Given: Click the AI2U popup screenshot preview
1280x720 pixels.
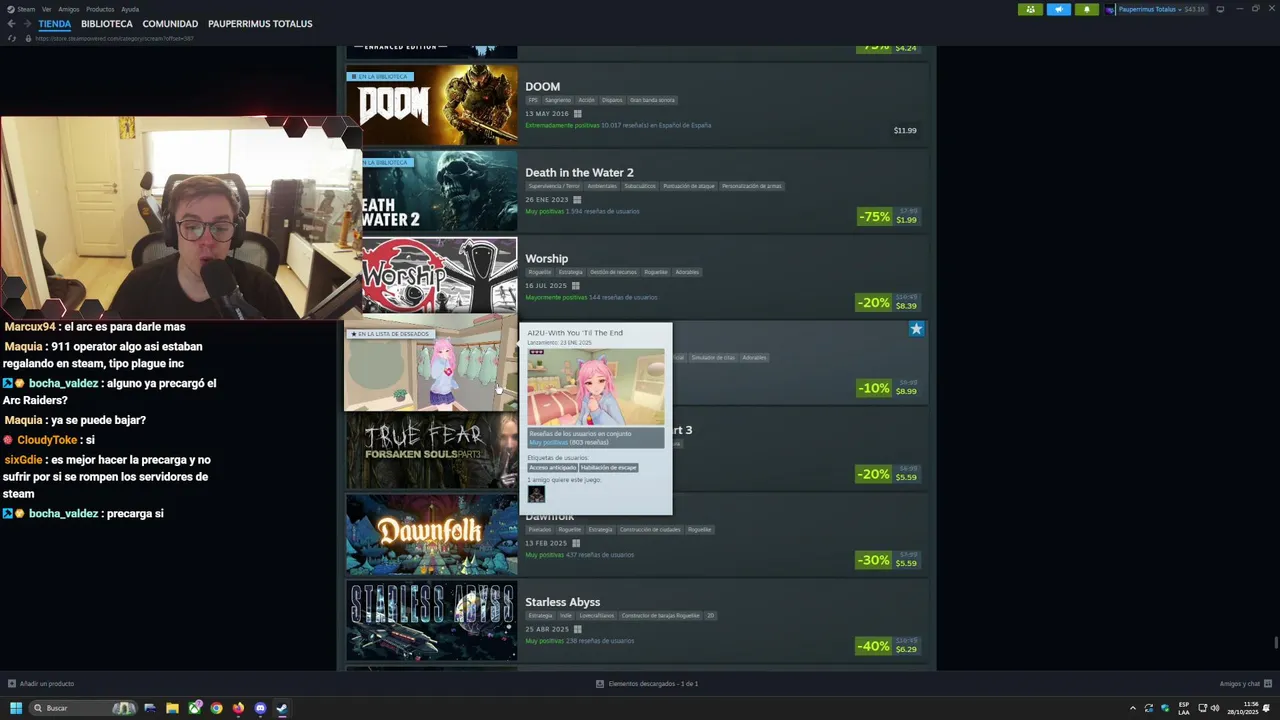Looking at the screenshot, I should click(596, 386).
